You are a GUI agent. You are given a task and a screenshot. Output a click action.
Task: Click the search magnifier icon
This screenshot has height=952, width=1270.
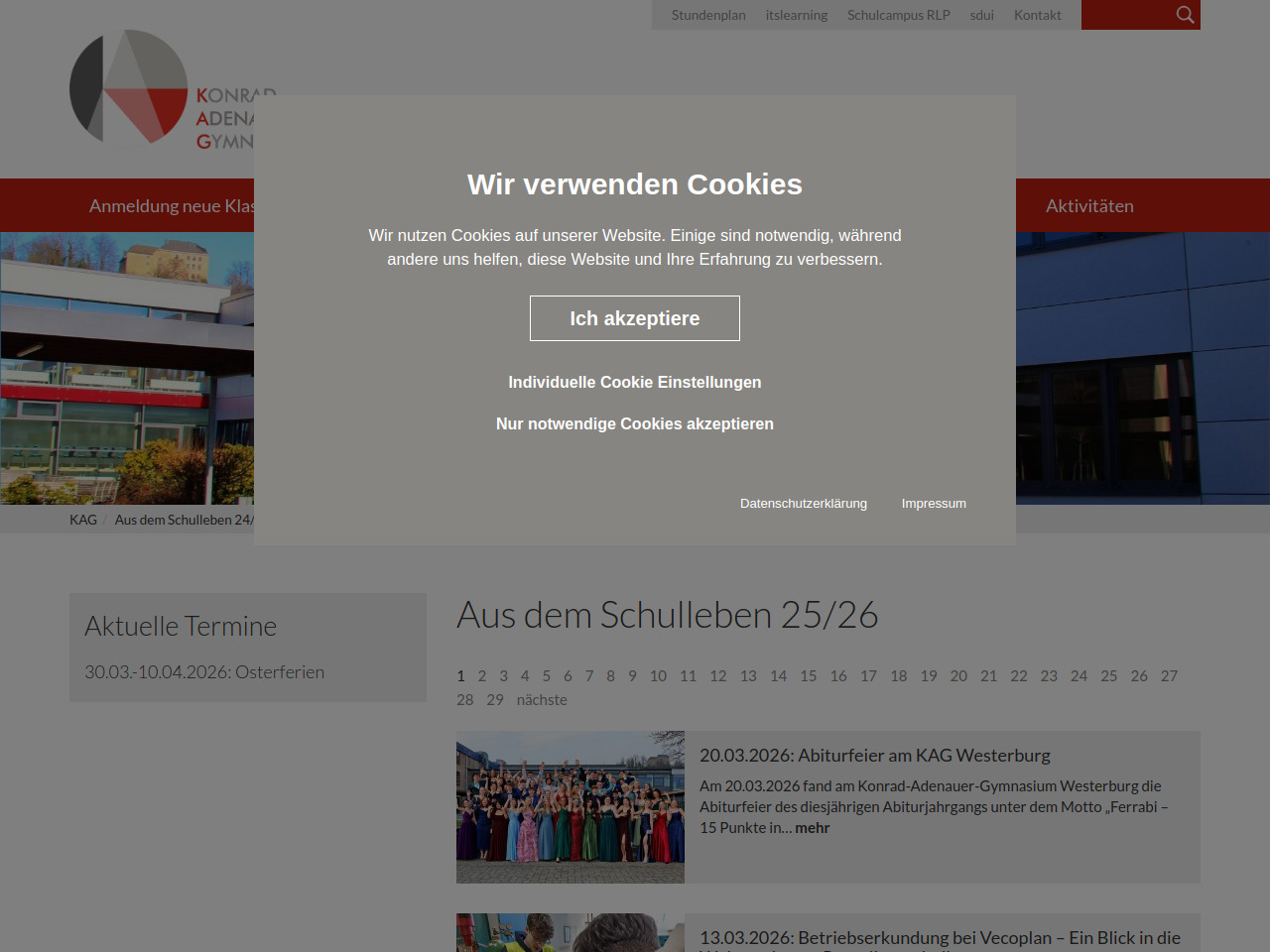point(1185,15)
